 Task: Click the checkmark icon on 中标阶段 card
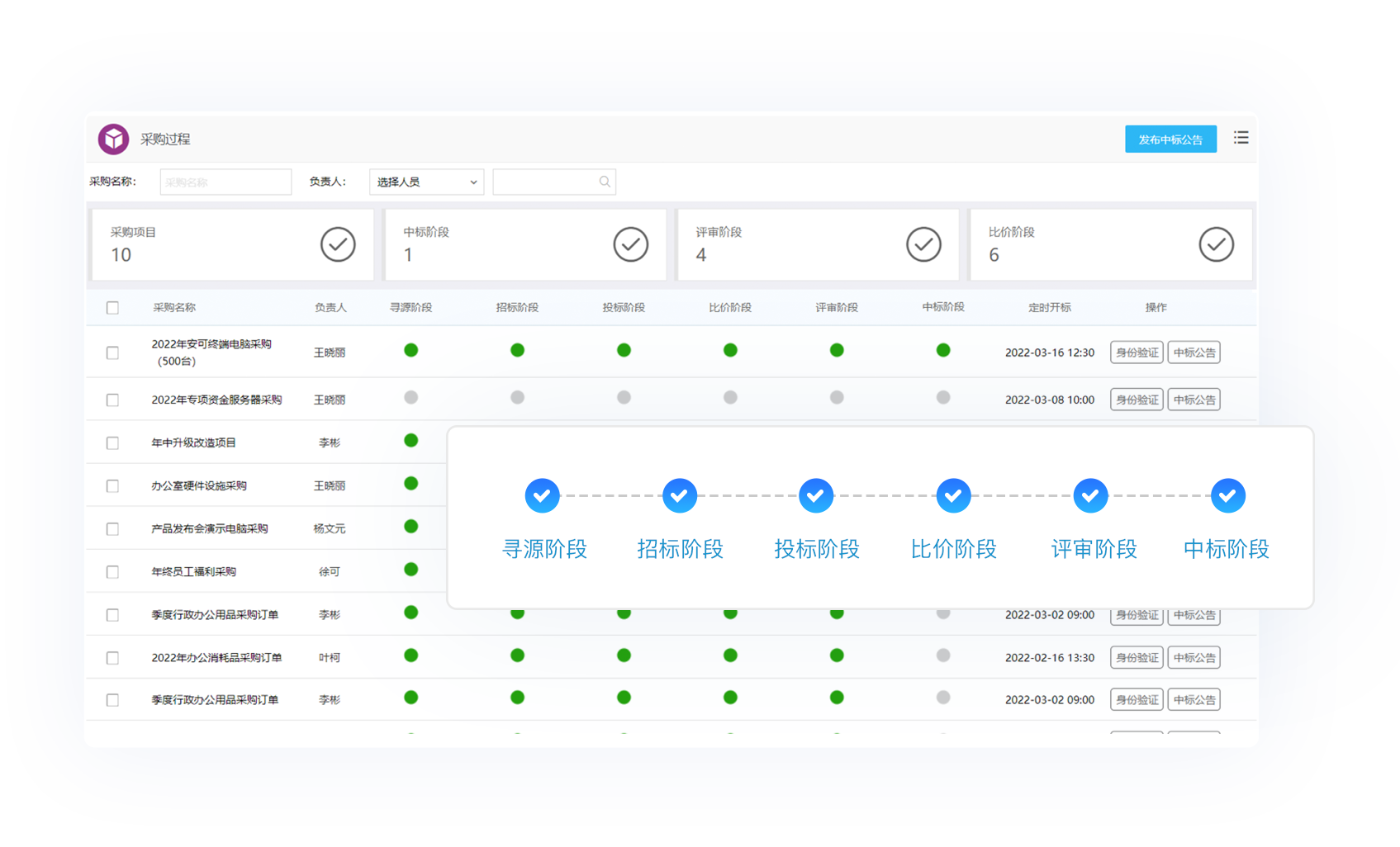(x=630, y=244)
